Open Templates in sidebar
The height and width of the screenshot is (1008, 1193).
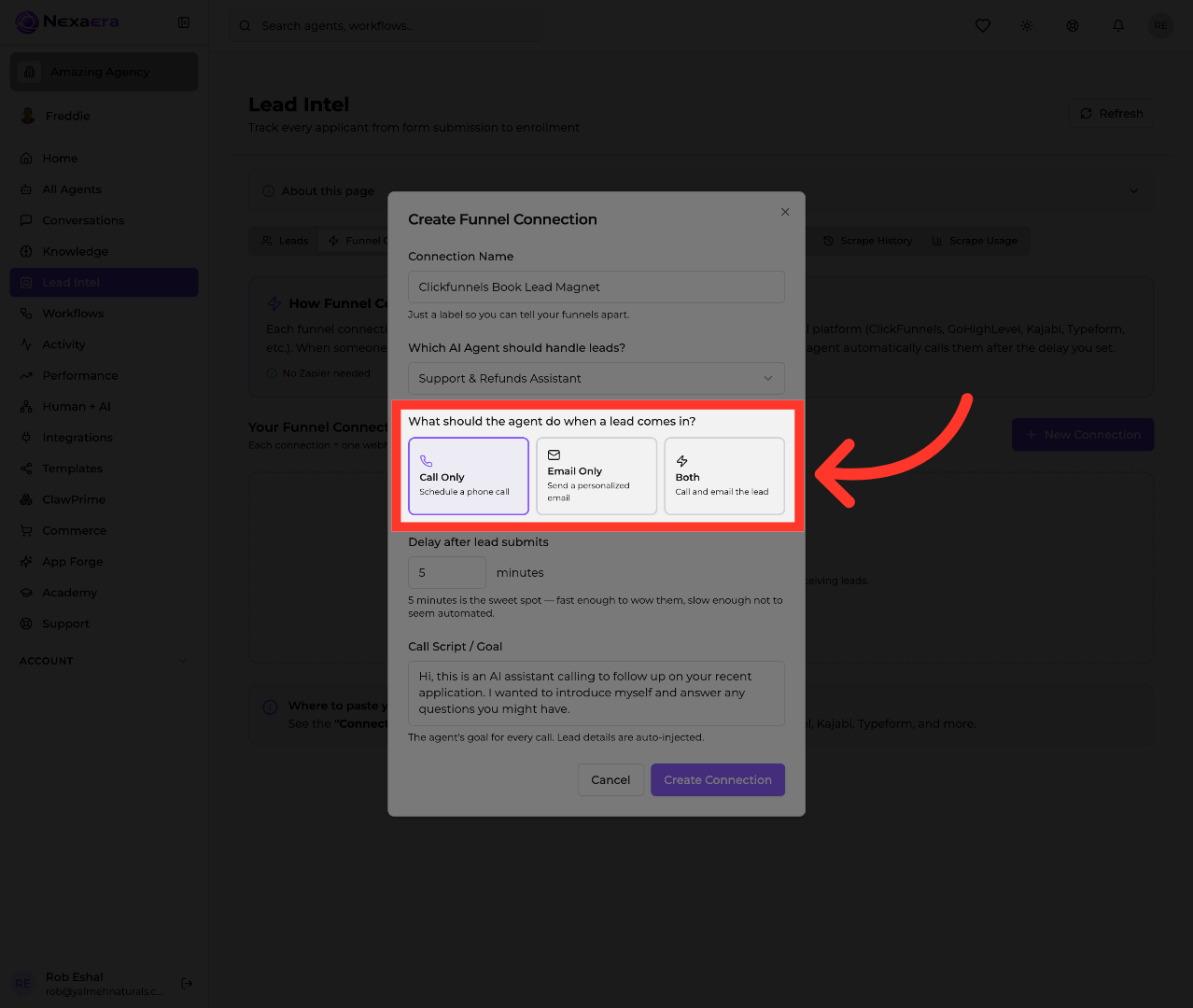click(x=104, y=469)
